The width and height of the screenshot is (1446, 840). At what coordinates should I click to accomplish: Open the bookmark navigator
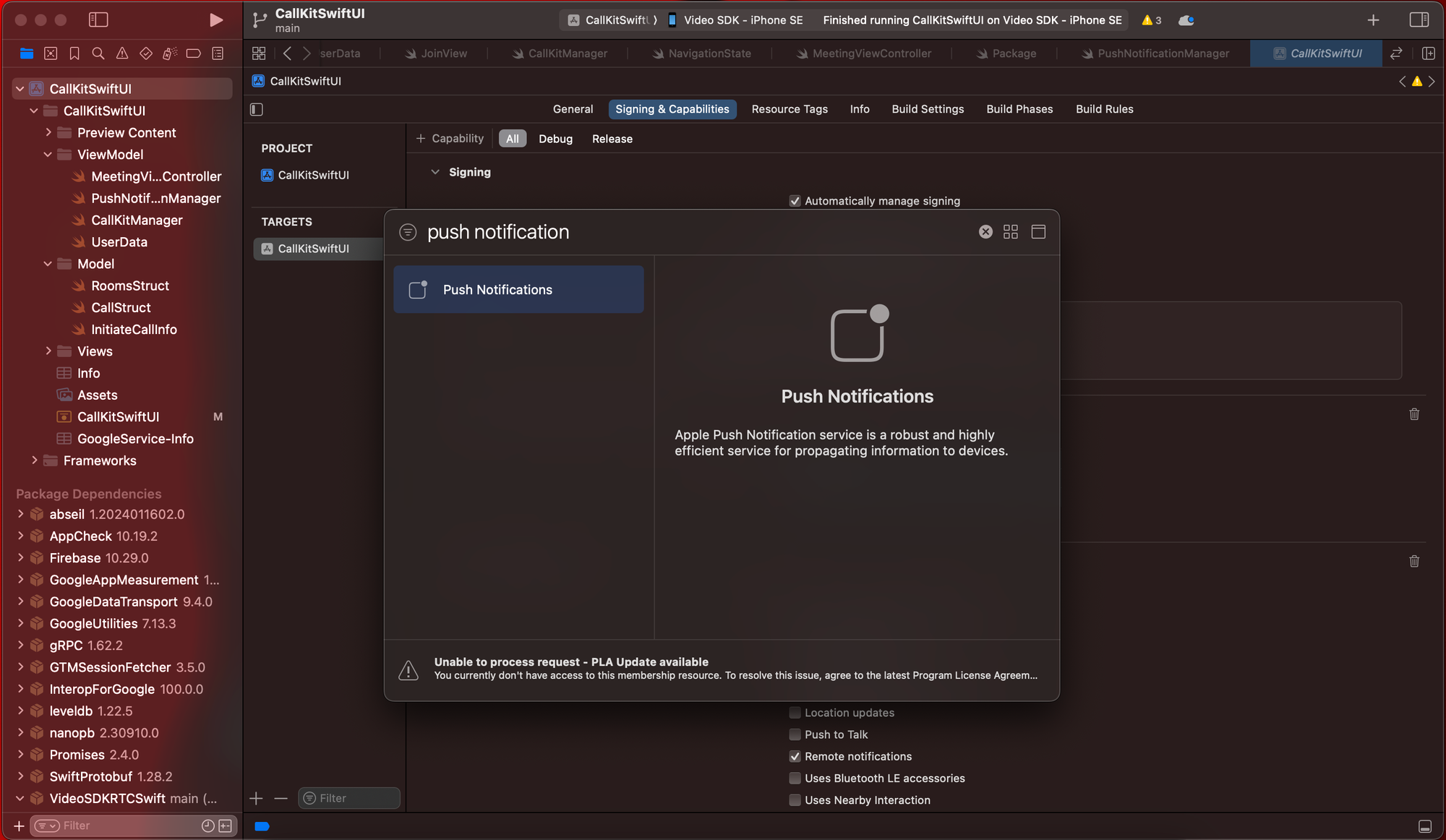(x=74, y=53)
